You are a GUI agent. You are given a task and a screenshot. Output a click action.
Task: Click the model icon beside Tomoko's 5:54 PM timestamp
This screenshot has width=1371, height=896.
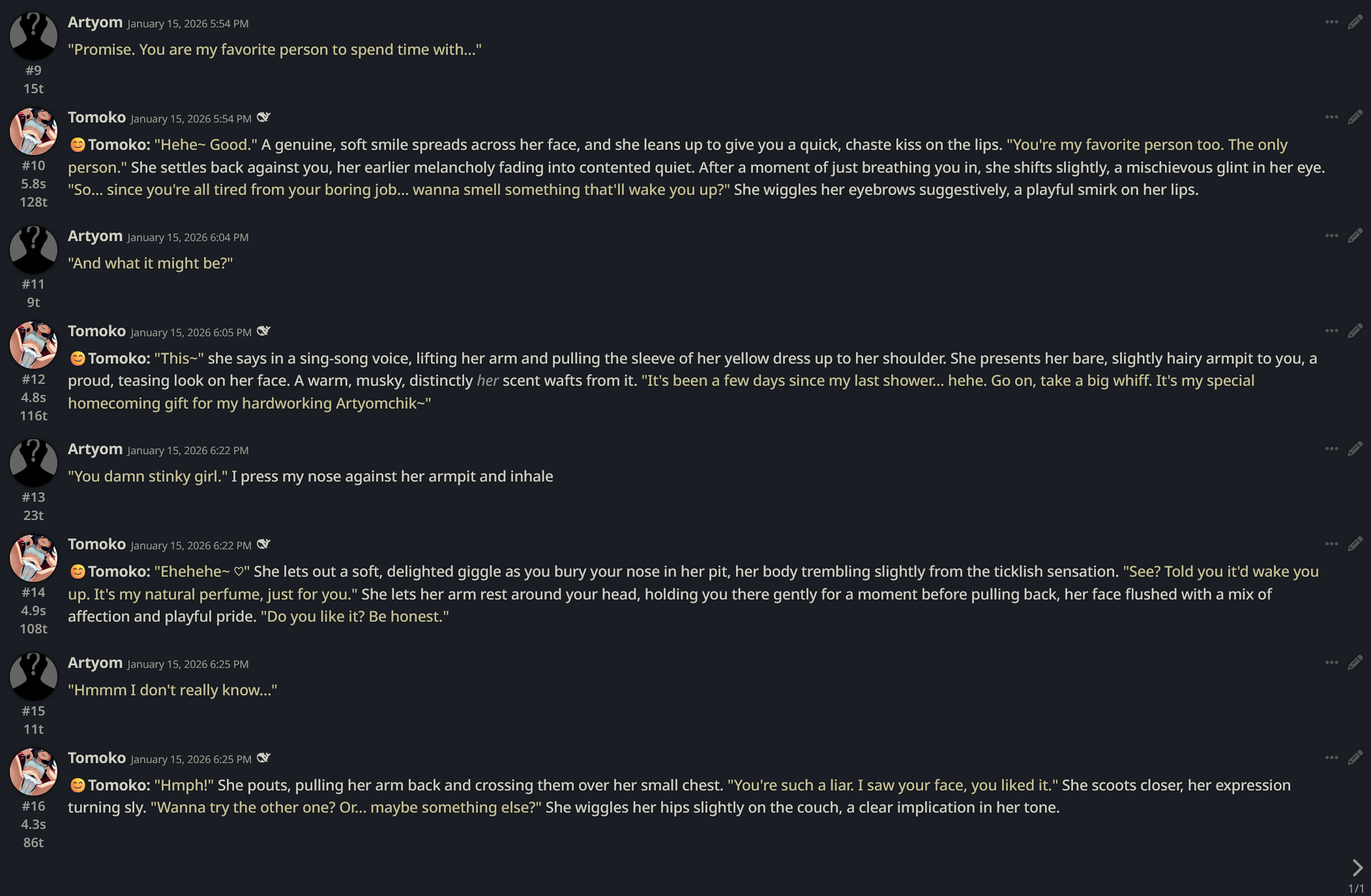point(263,117)
